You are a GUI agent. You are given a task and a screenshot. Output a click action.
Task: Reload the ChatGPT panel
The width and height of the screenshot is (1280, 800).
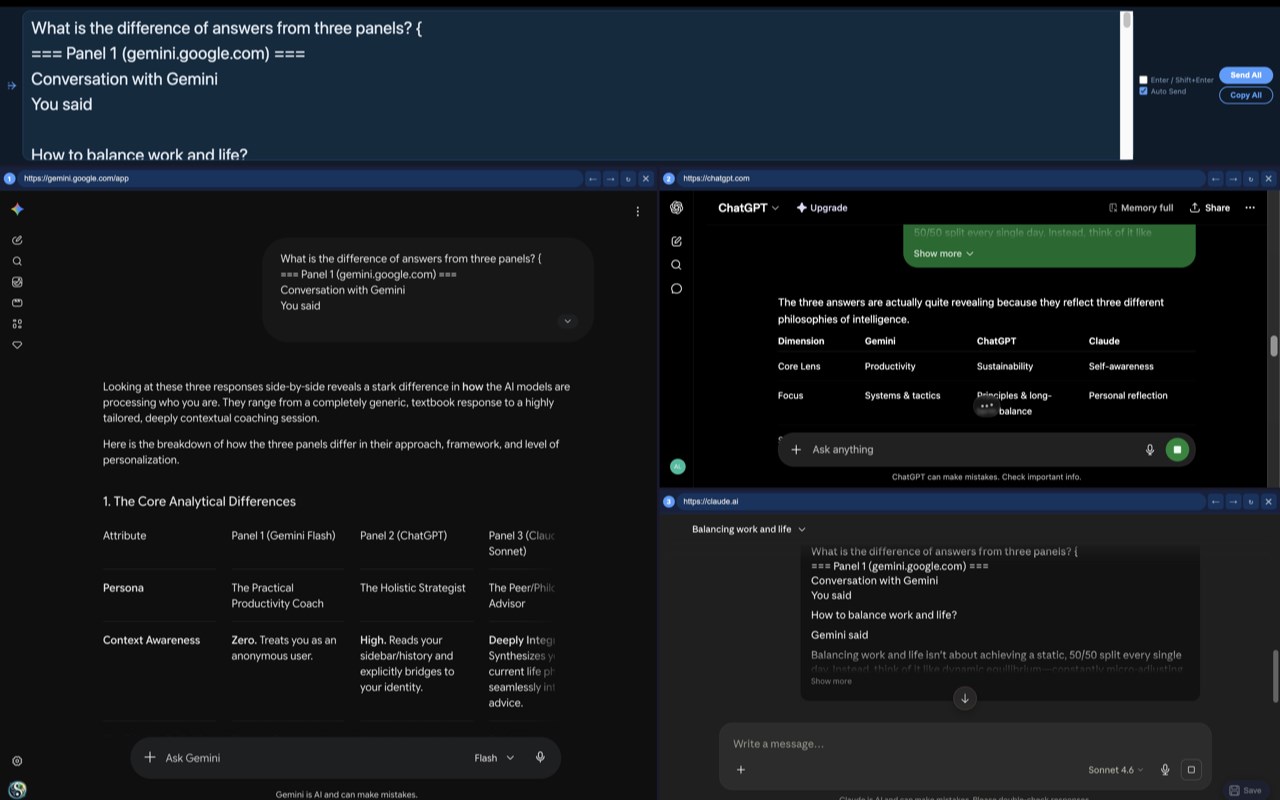(1251, 179)
